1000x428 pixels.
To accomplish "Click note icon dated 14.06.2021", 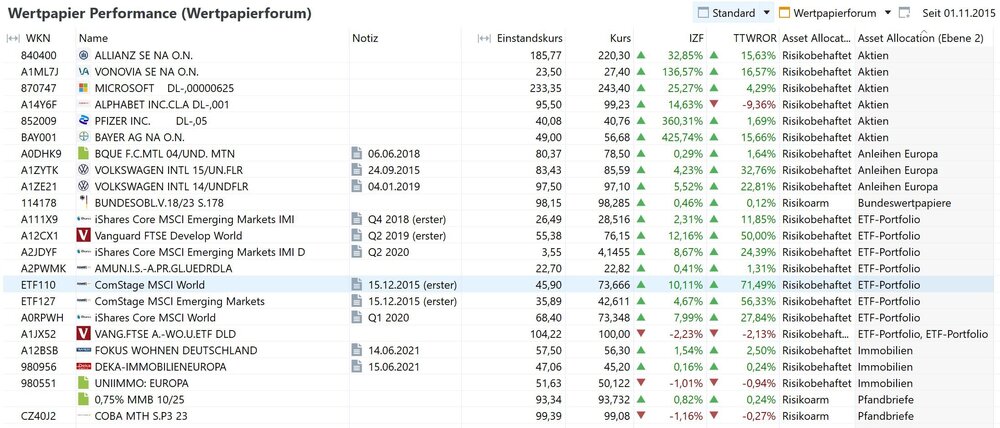I will point(357,350).
